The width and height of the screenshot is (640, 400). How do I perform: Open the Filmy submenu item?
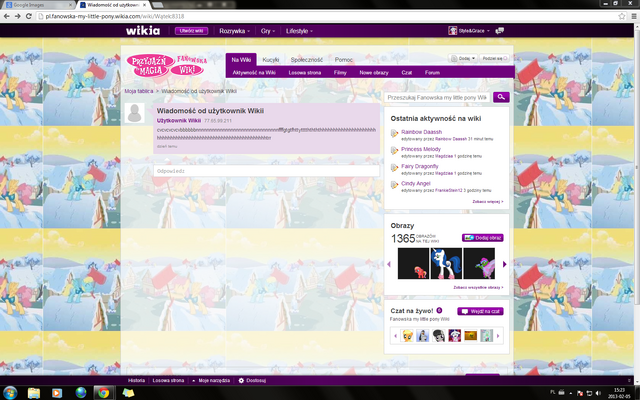tap(340, 73)
